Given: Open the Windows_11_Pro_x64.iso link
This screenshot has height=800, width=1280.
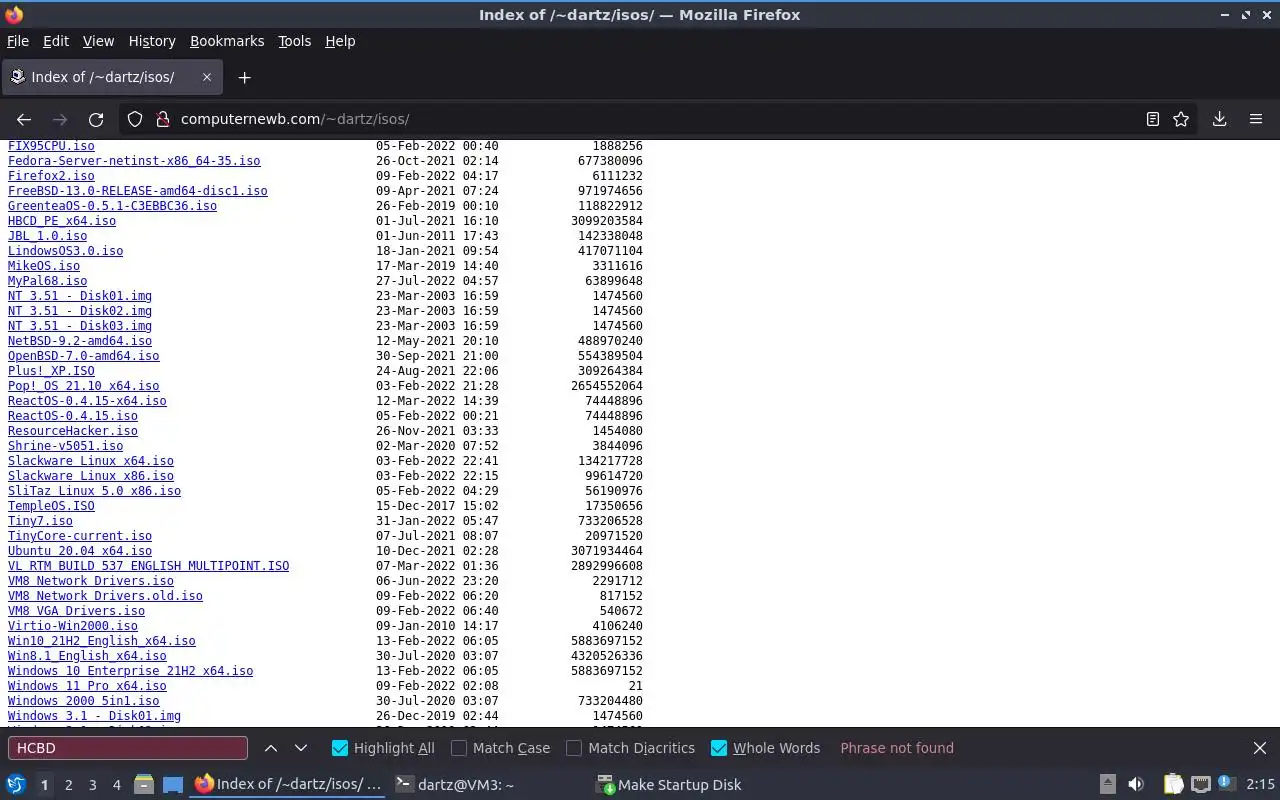Looking at the screenshot, I should click(87, 686).
